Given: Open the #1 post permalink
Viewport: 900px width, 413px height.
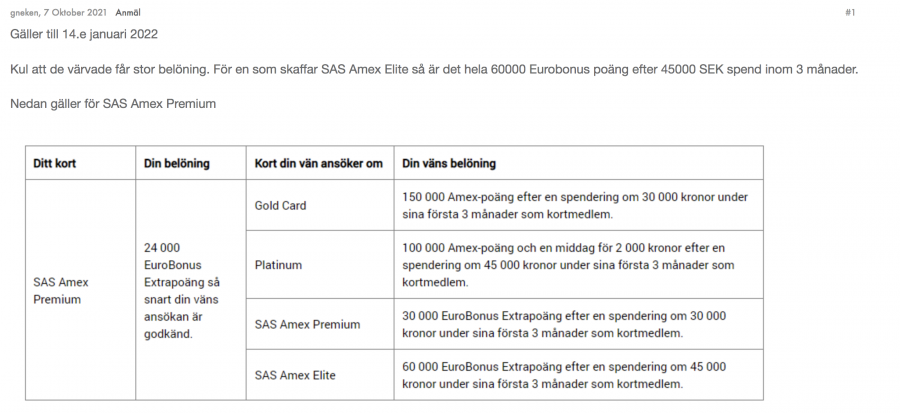Looking at the screenshot, I should [x=850, y=13].
